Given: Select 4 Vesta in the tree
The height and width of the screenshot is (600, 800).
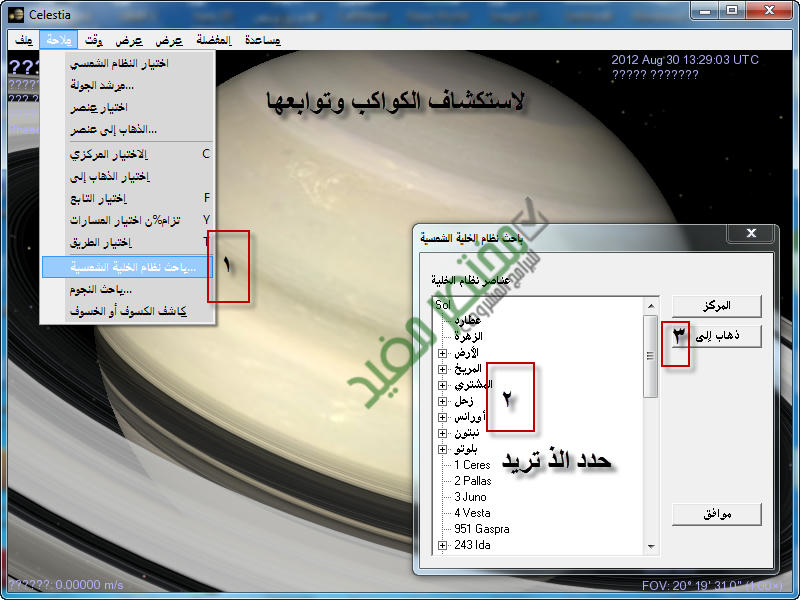Looking at the screenshot, I should 472,513.
